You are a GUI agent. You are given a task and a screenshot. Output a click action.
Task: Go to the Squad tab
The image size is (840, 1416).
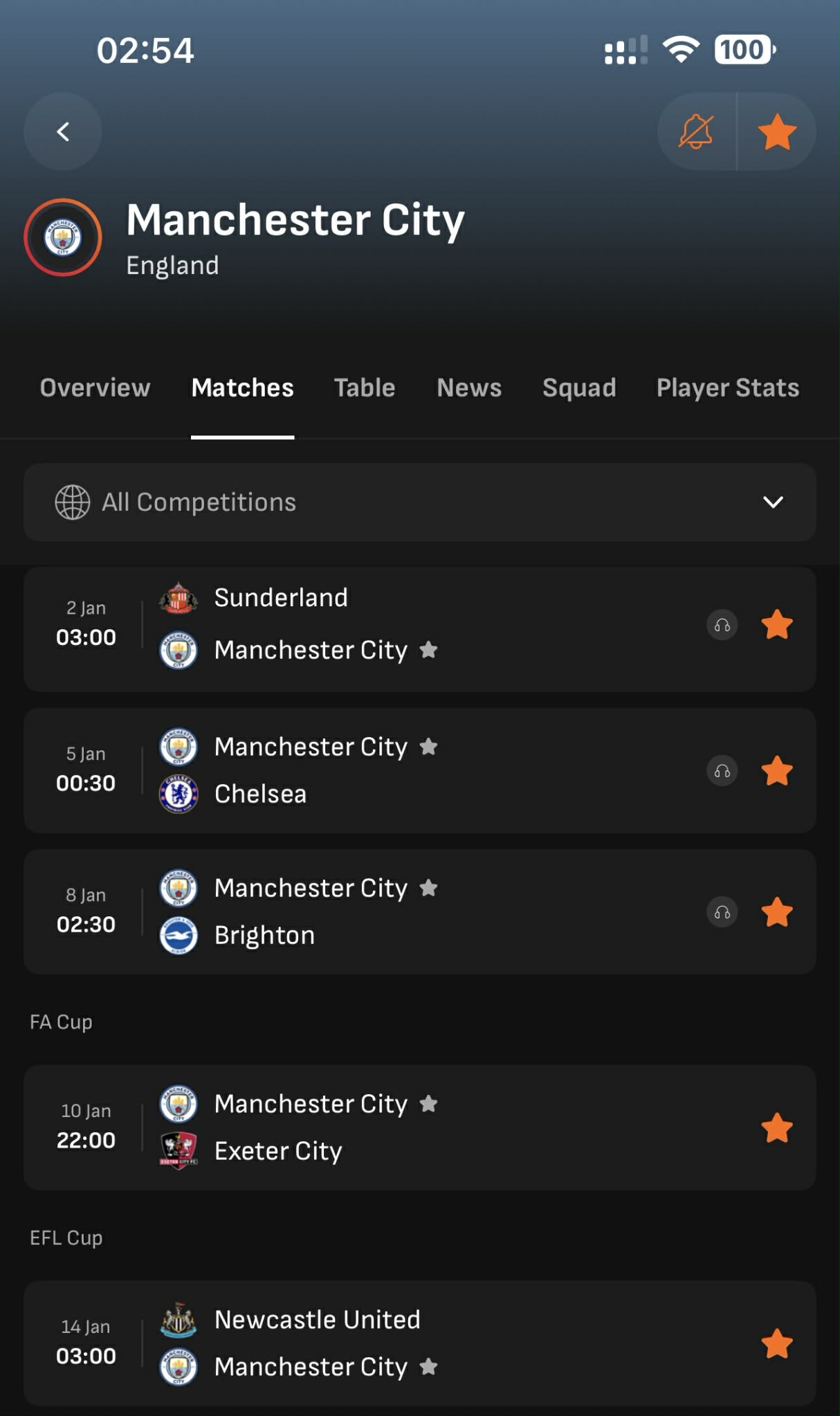[579, 388]
